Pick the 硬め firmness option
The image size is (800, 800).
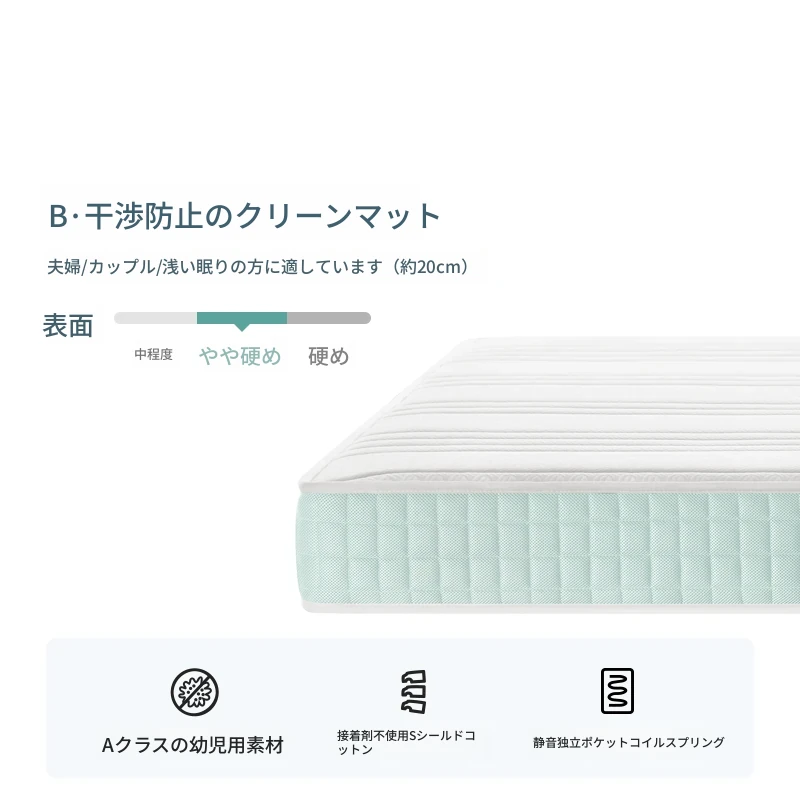(x=329, y=356)
